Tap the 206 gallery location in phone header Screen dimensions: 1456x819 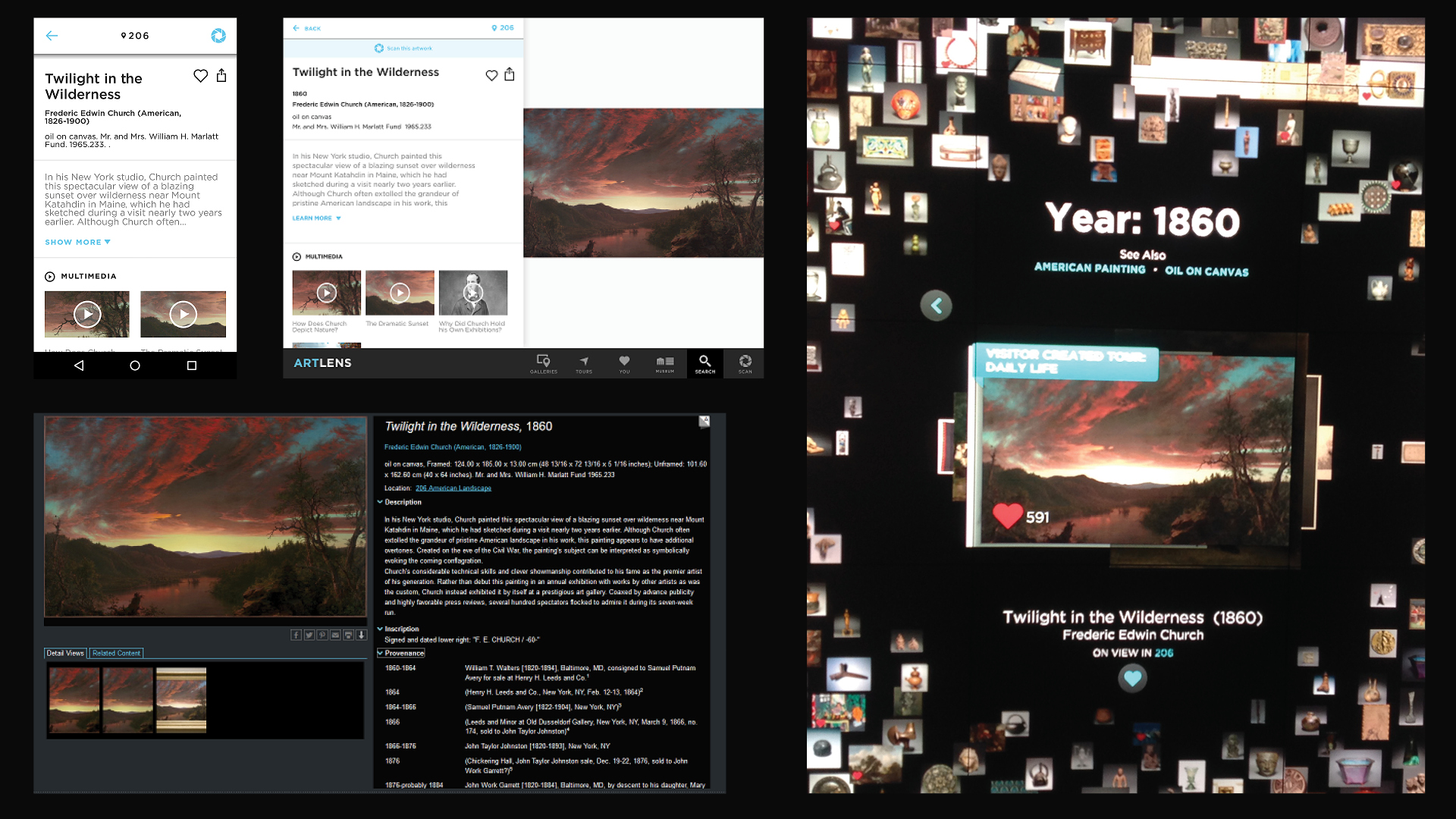coord(135,36)
